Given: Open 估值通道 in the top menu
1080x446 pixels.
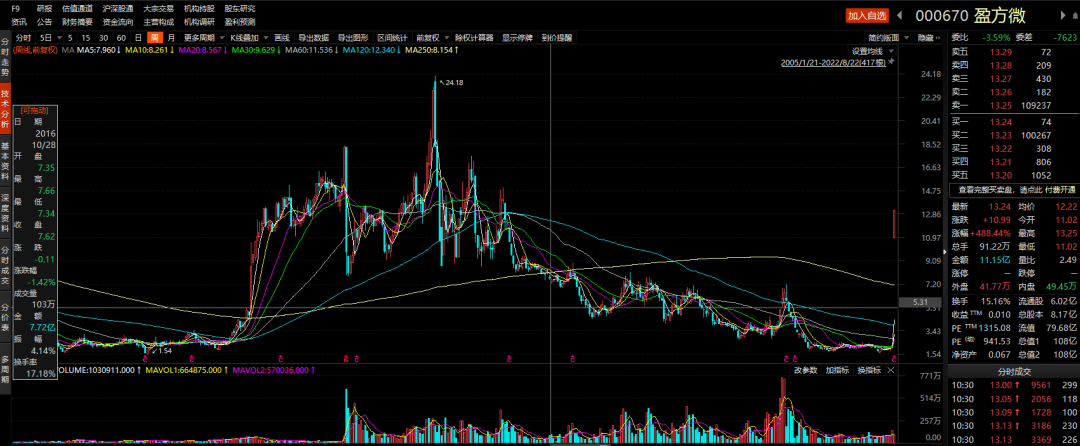Looking at the screenshot, I should point(76,9).
